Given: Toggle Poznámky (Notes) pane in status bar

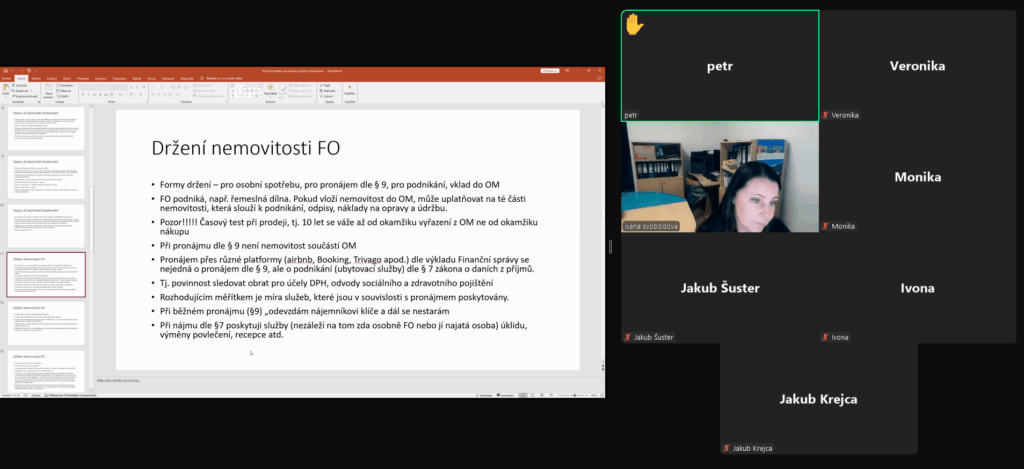Looking at the screenshot, I should coord(485,395).
